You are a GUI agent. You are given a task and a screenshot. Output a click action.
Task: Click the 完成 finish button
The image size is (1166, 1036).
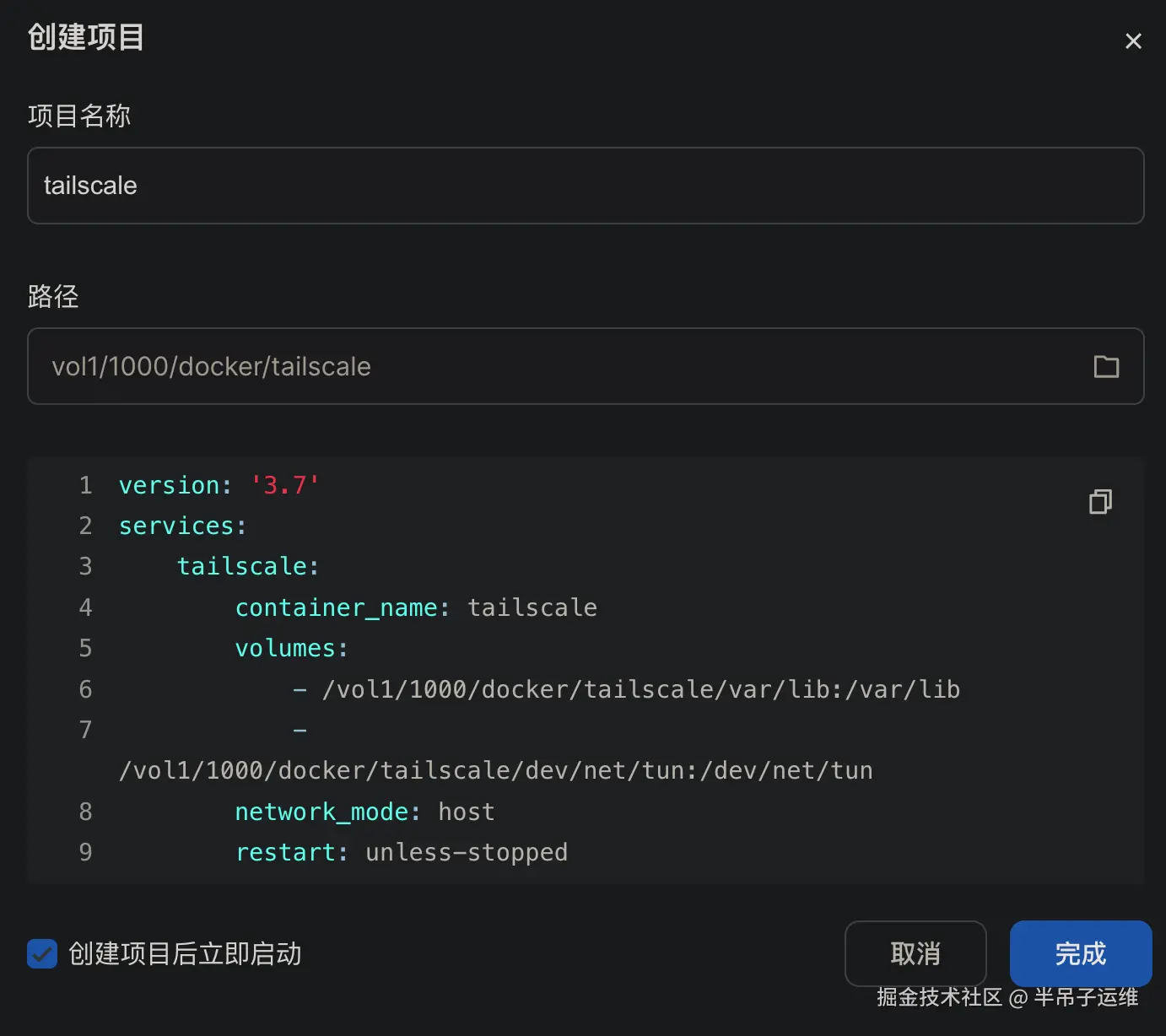[1081, 953]
